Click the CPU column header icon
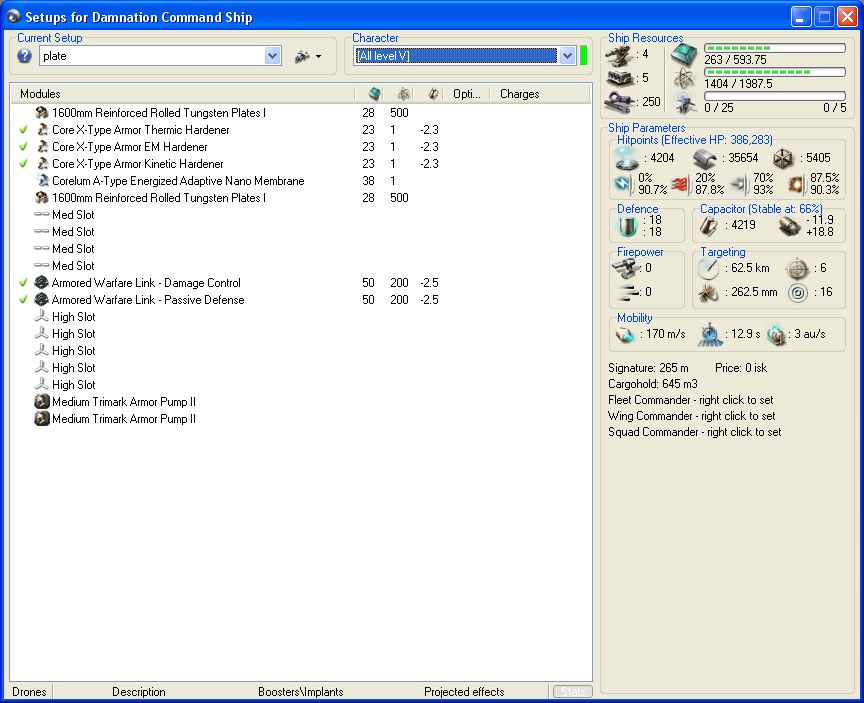This screenshot has height=703, width=864. [x=375, y=94]
